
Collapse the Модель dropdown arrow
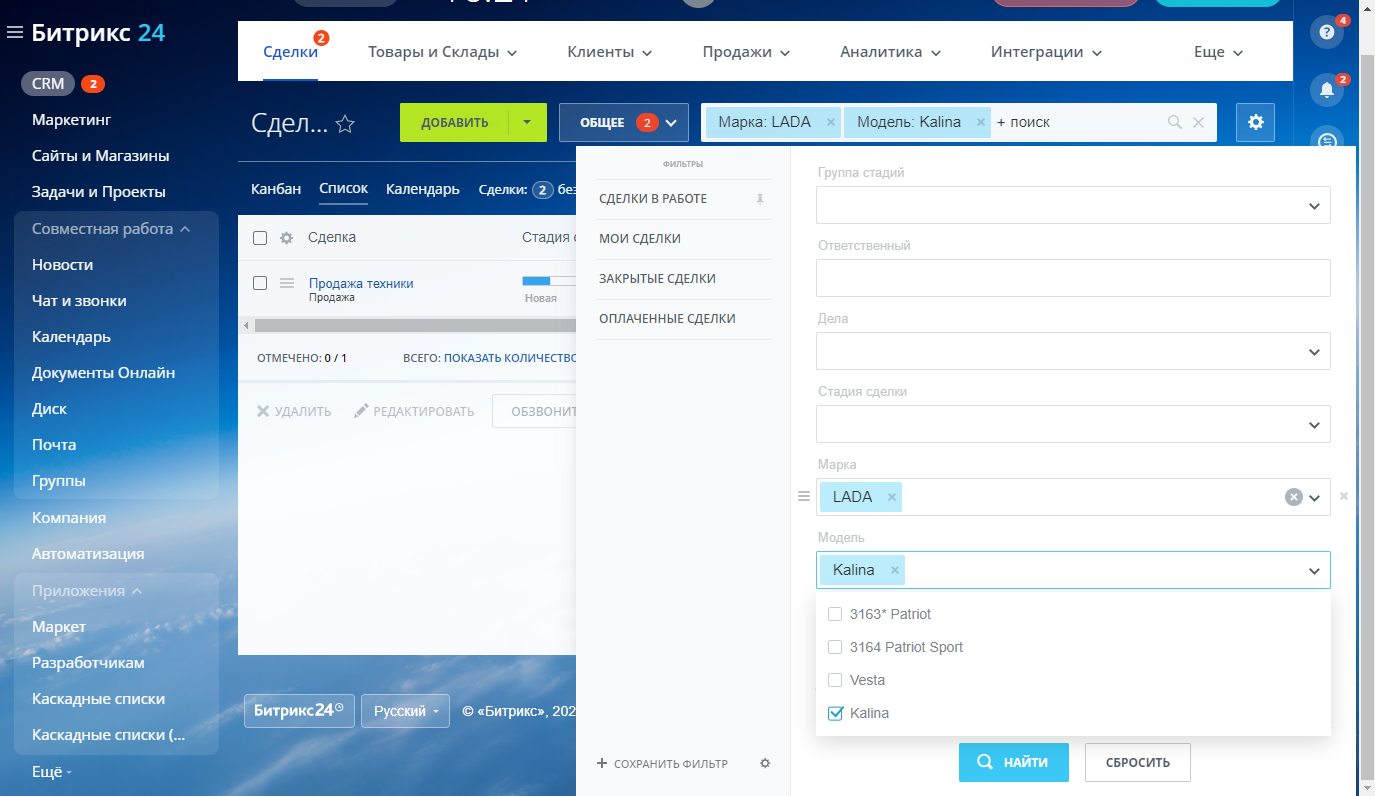(x=1314, y=570)
